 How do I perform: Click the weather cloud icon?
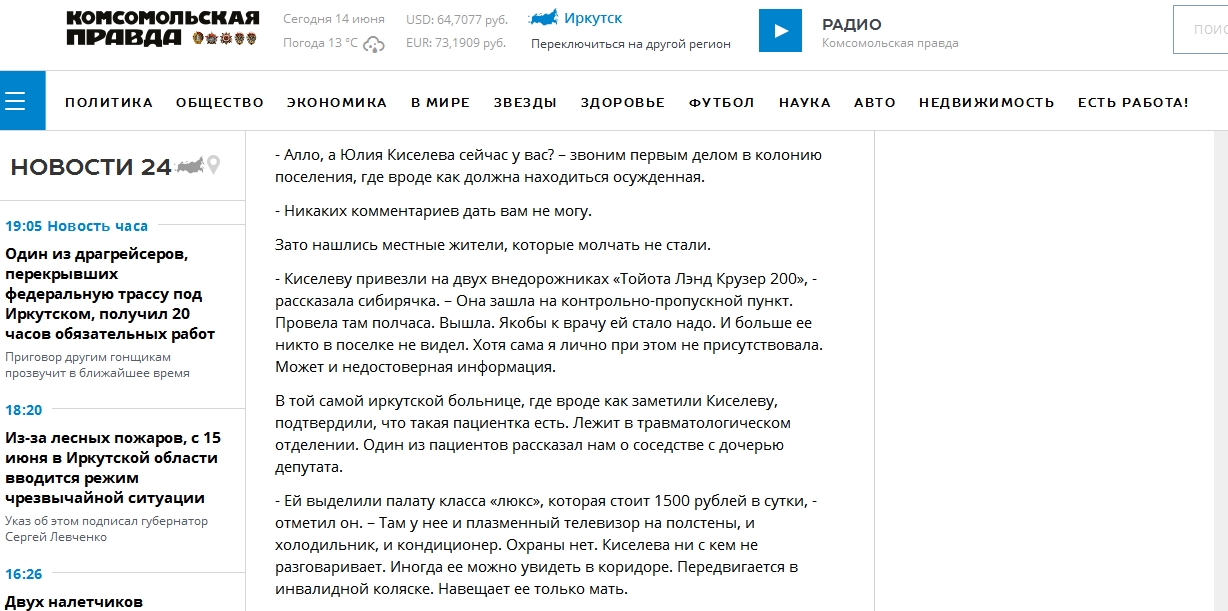(x=374, y=44)
